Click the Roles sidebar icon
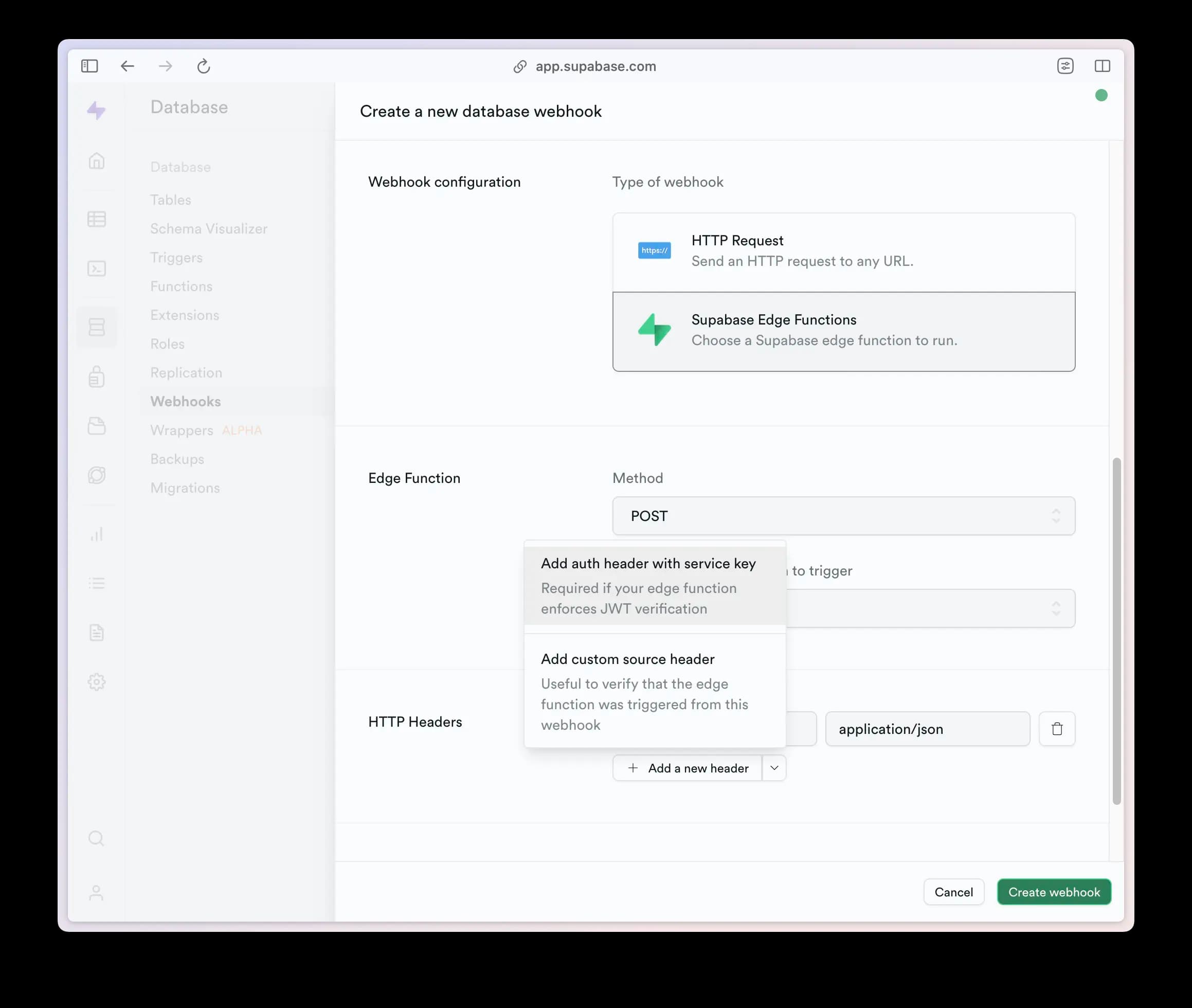 pos(166,343)
